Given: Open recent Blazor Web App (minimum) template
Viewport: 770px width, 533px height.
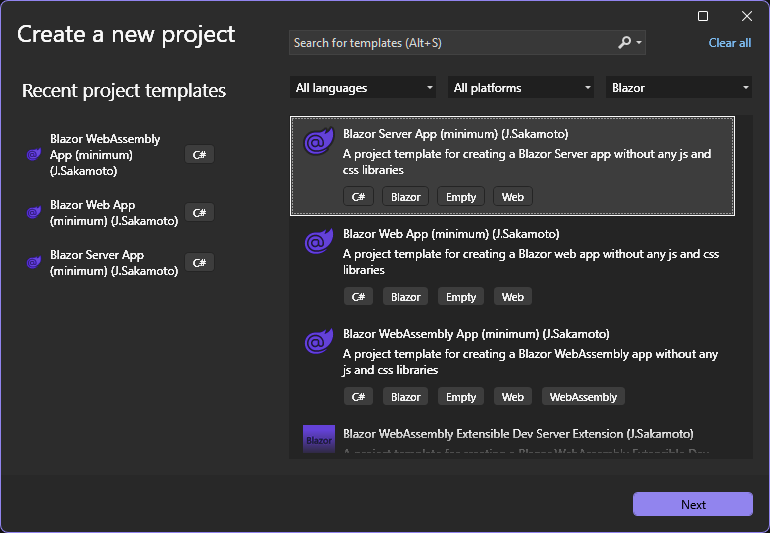Looking at the screenshot, I should tap(114, 212).
